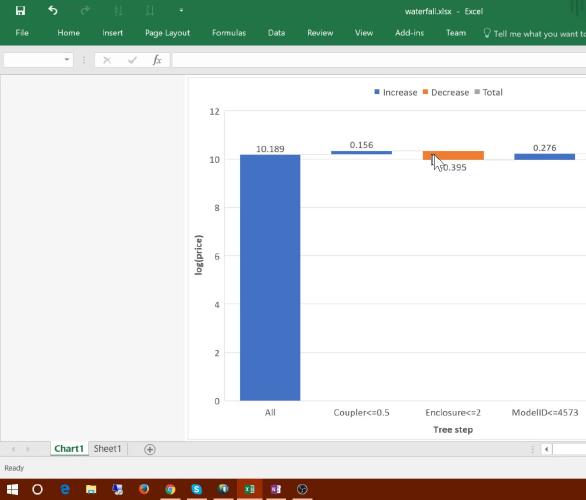This screenshot has height=500, width=586.
Task: Select the orange Decrease bar for Enclosure<=2
Action: [x=453, y=155]
